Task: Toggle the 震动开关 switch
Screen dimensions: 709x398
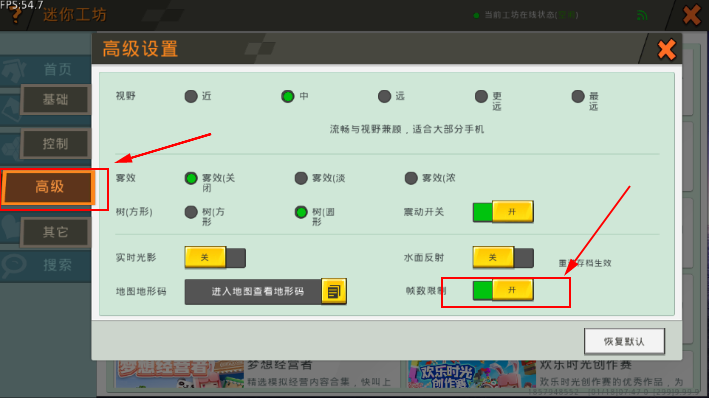Action: click(503, 212)
